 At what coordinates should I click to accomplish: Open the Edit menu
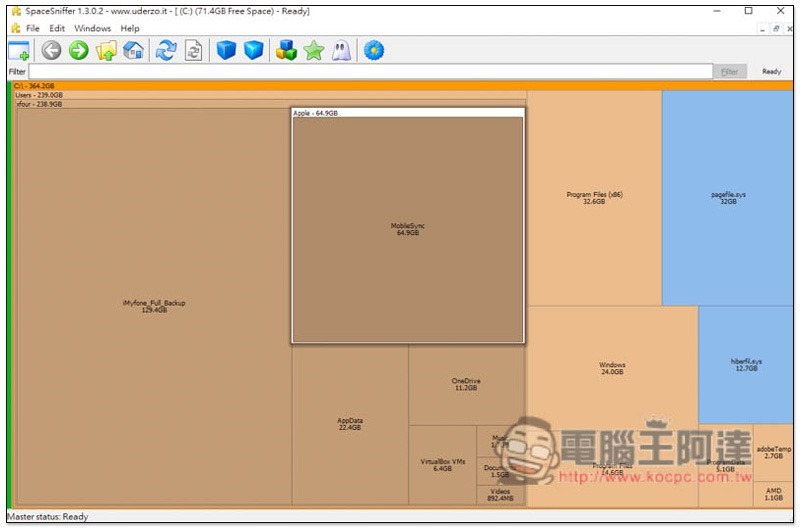point(57,28)
